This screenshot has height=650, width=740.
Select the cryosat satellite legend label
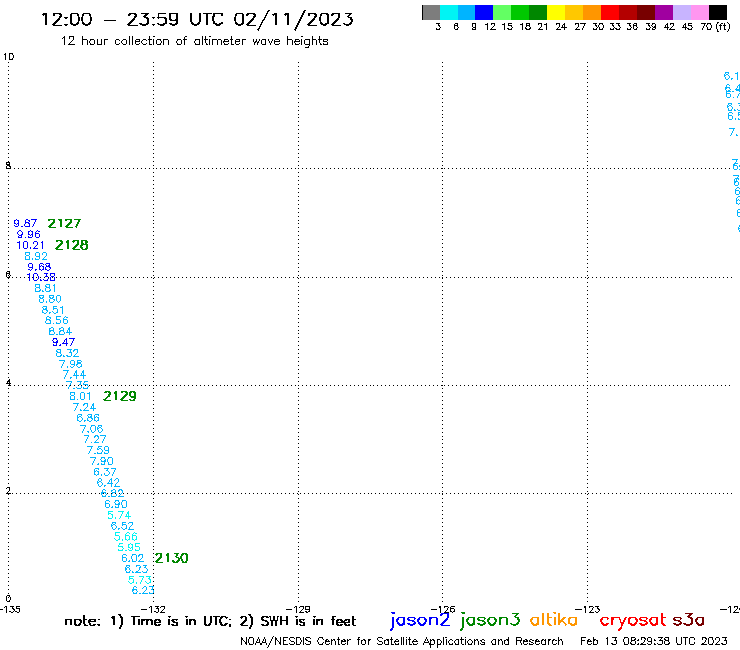(x=632, y=620)
